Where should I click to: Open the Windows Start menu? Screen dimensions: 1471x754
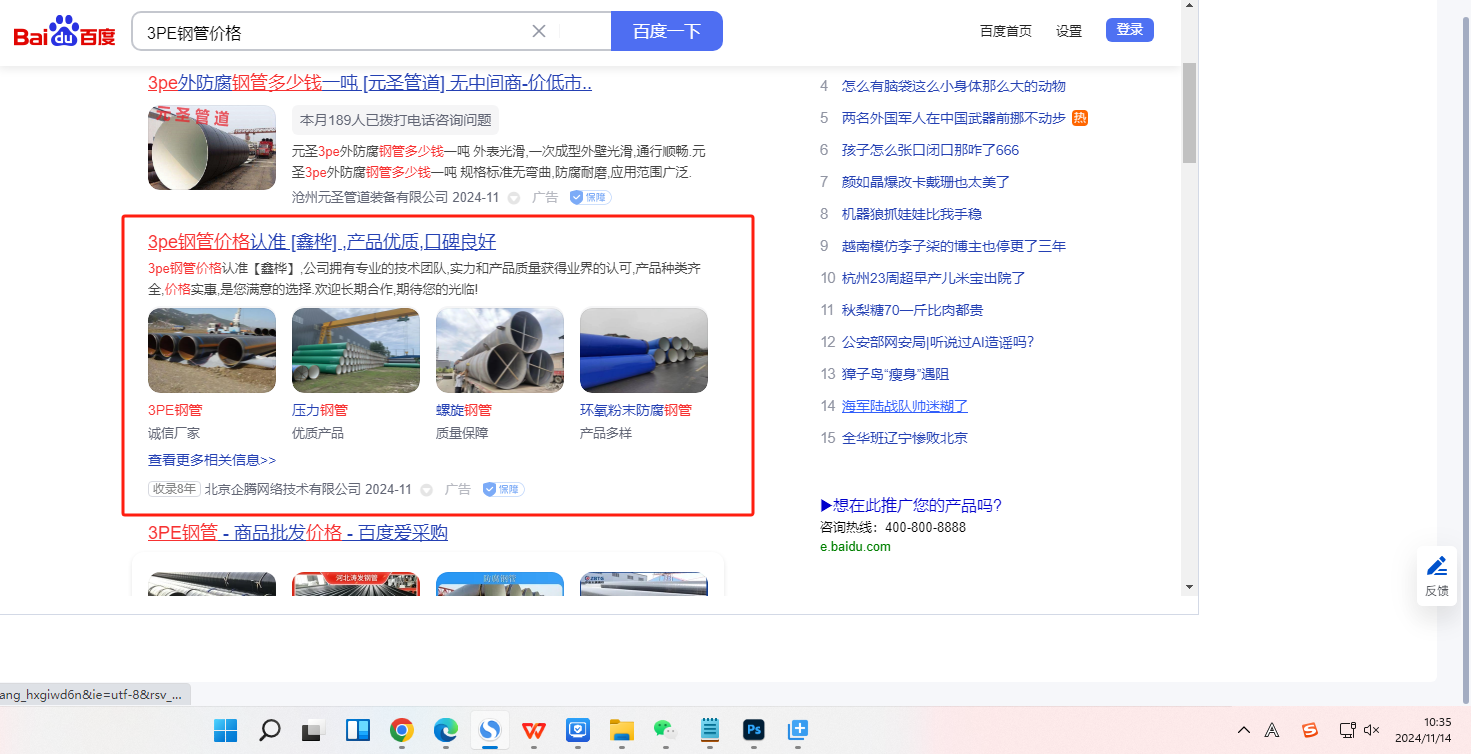[225, 730]
